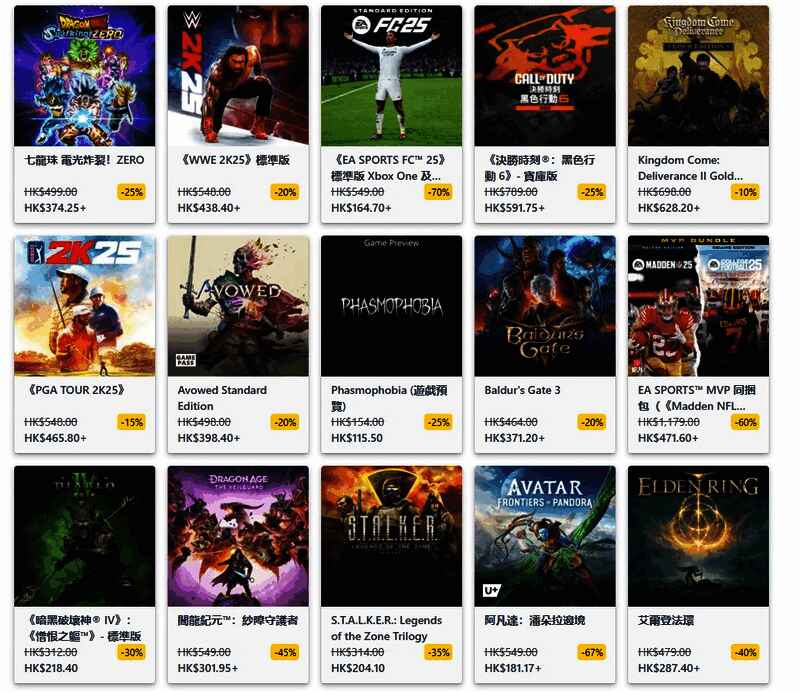The height and width of the screenshot is (692, 800).
Task: Select the WWE 2K25 cover image
Action: click(x=238, y=76)
